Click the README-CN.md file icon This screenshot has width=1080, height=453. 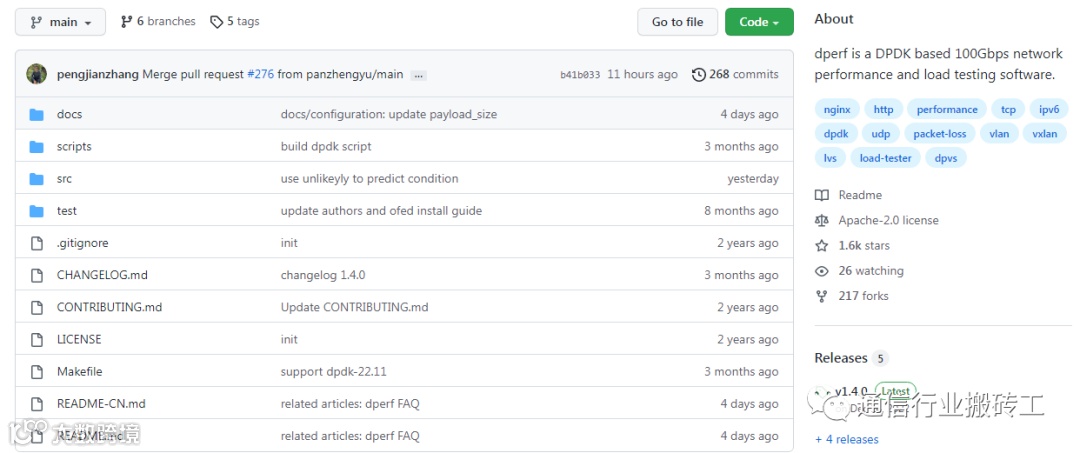point(37,404)
